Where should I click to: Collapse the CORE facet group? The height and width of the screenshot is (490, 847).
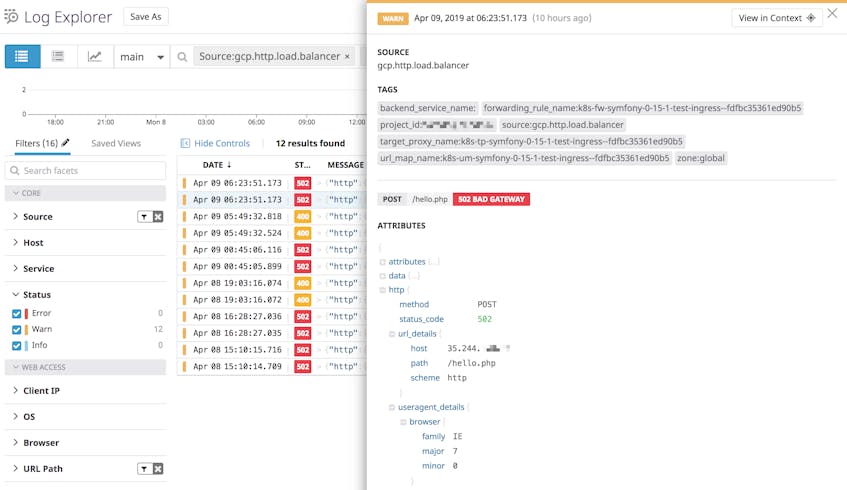(x=85, y=193)
